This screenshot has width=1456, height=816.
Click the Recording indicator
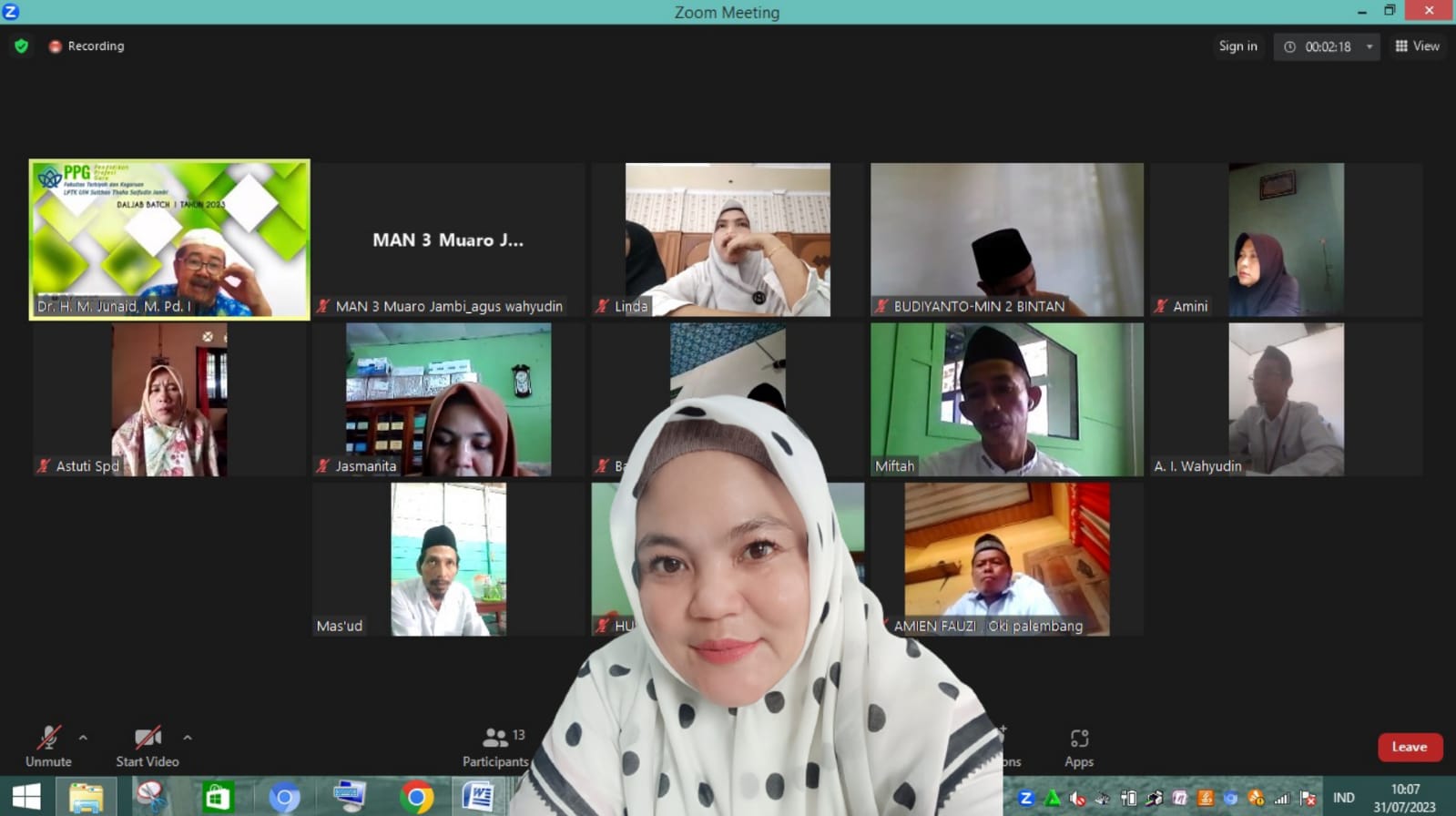pos(87,46)
